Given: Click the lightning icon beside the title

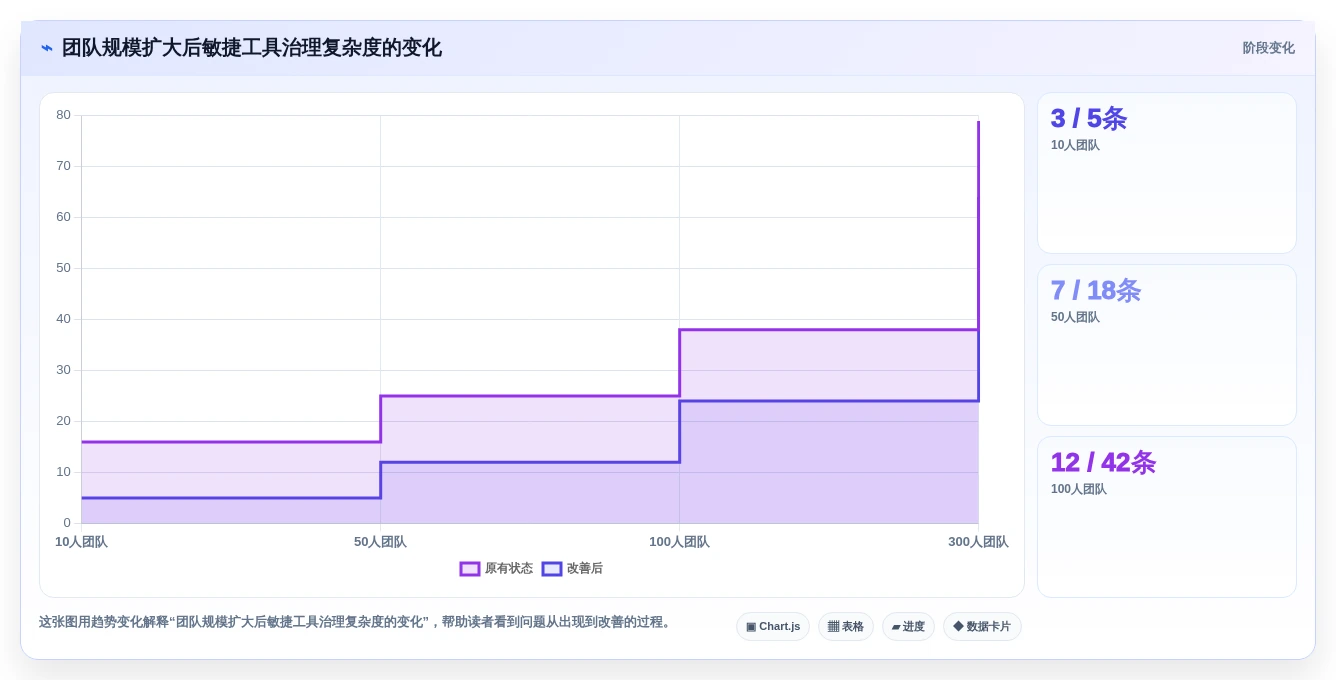Looking at the screenshot, I should (47, 48).
